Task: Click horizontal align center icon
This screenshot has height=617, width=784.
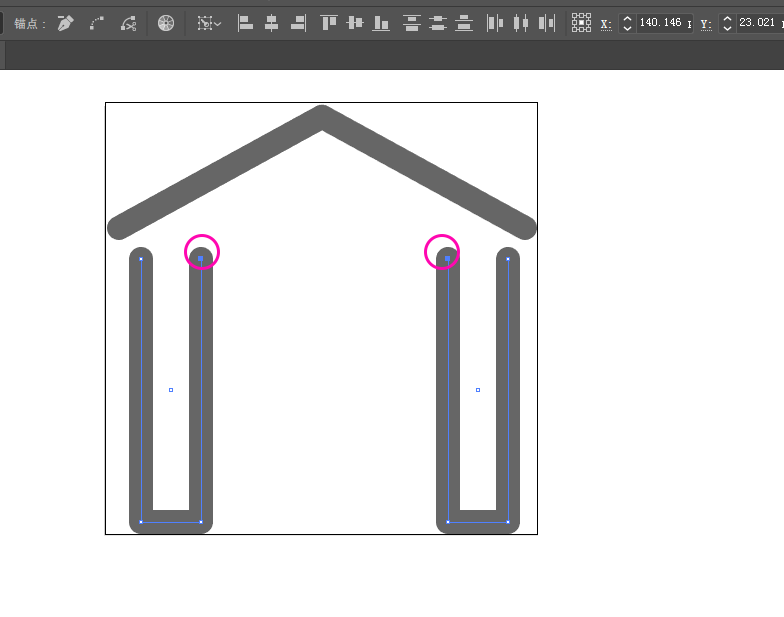Action: point(272,23)
